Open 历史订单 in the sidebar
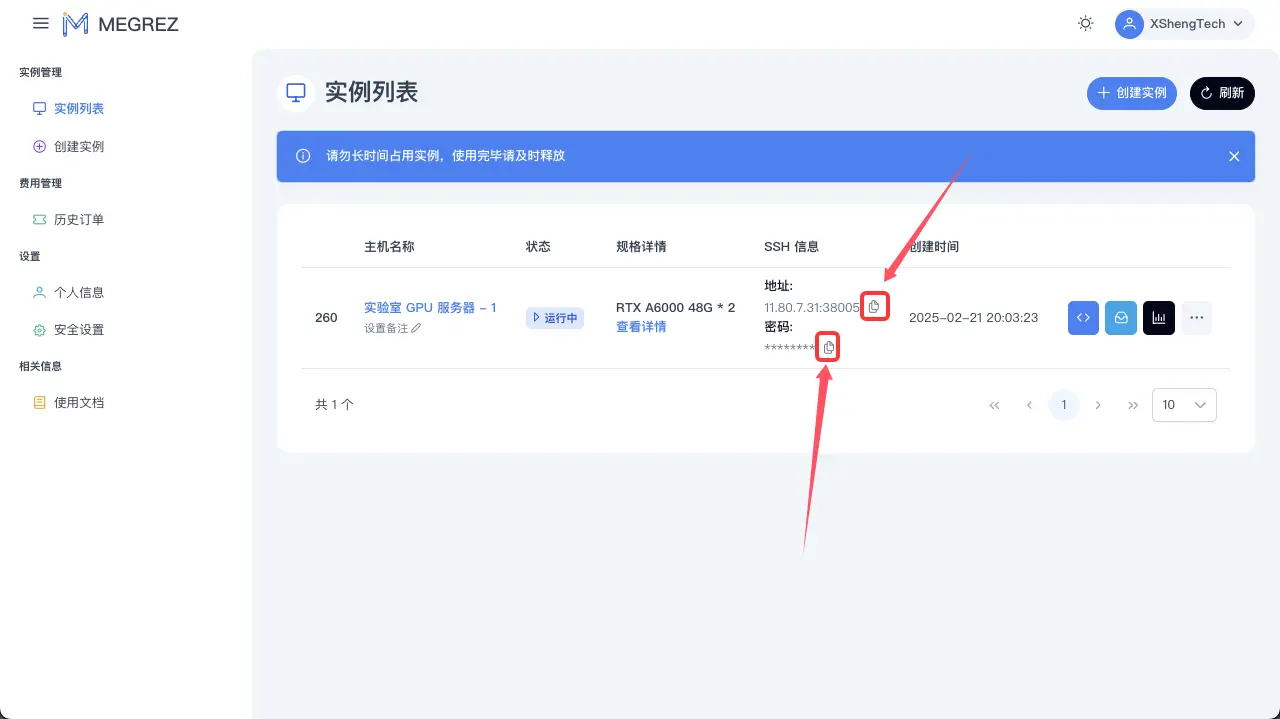Viewport: 1280px width, 719px height. click(x=80, y=219)
